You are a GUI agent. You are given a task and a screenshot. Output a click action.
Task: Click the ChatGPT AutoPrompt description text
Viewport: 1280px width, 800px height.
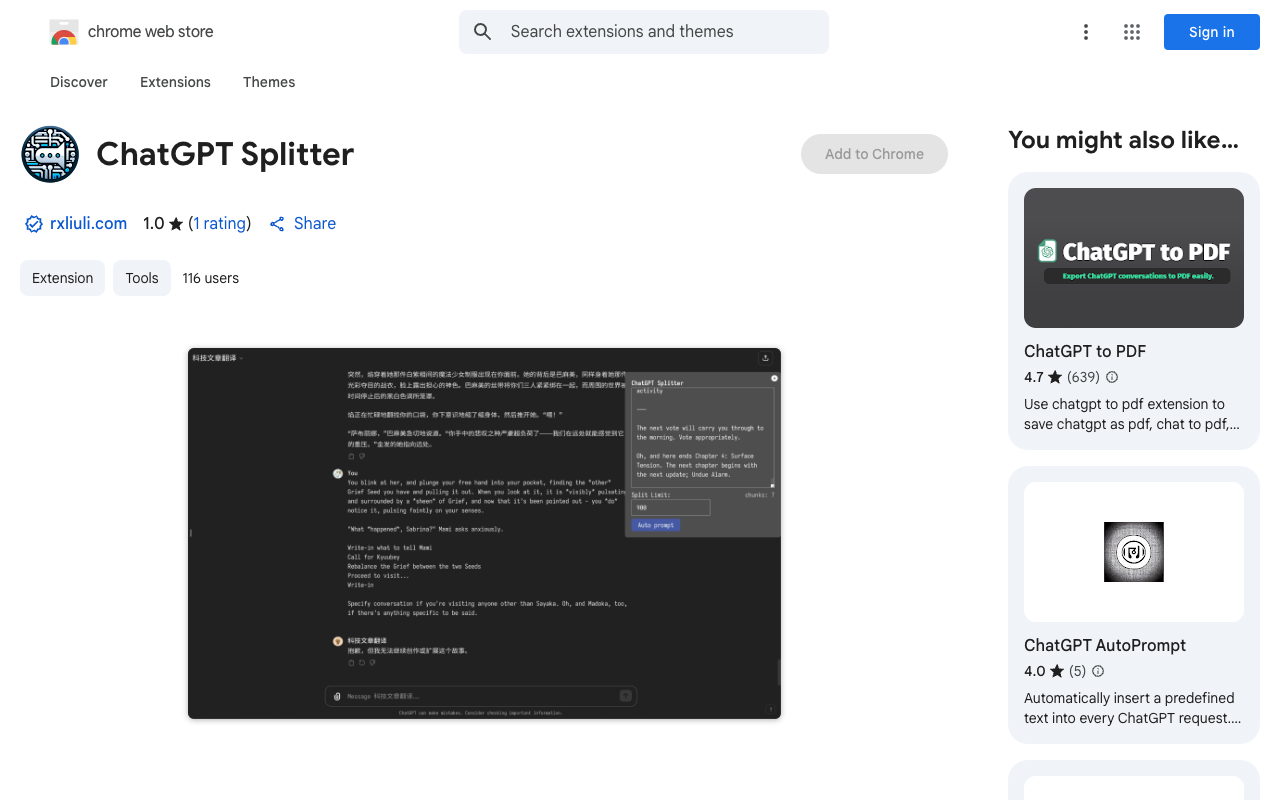point(1132,708)
